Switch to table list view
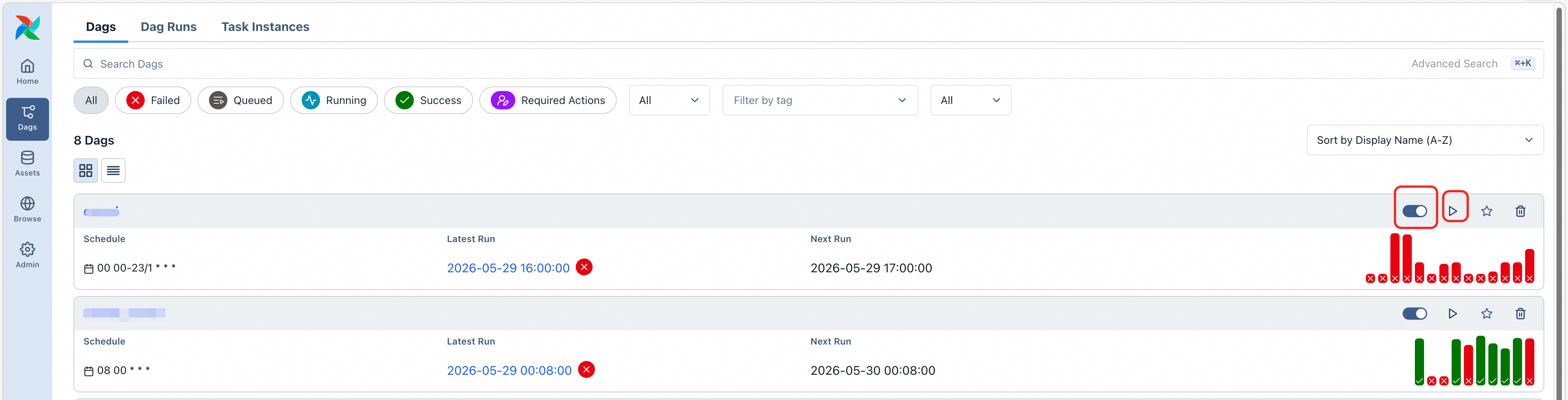The image size is (1568, 400). click(113, 171)
